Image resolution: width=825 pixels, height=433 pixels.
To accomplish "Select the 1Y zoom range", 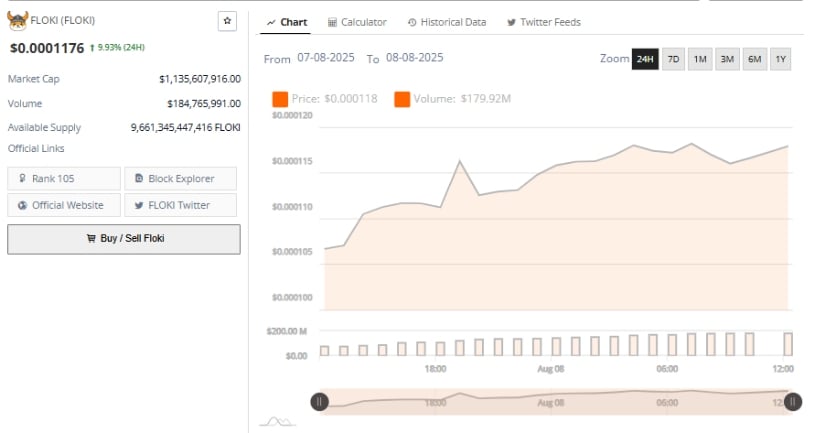I will coord(781,59).
